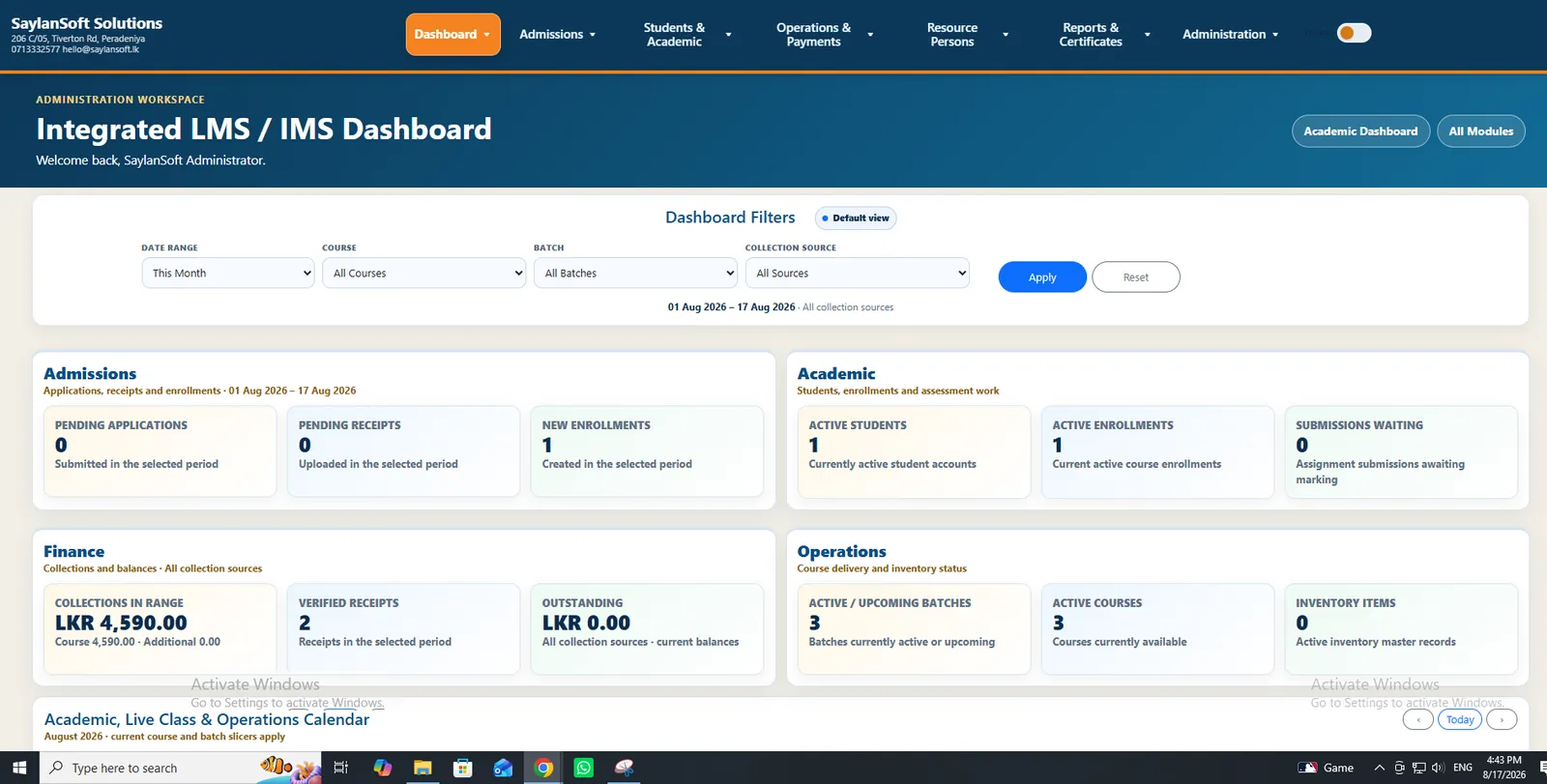Show hidden system tray icons
This screenshot has width=1547, height=784.
click(x=1380, y=768)
